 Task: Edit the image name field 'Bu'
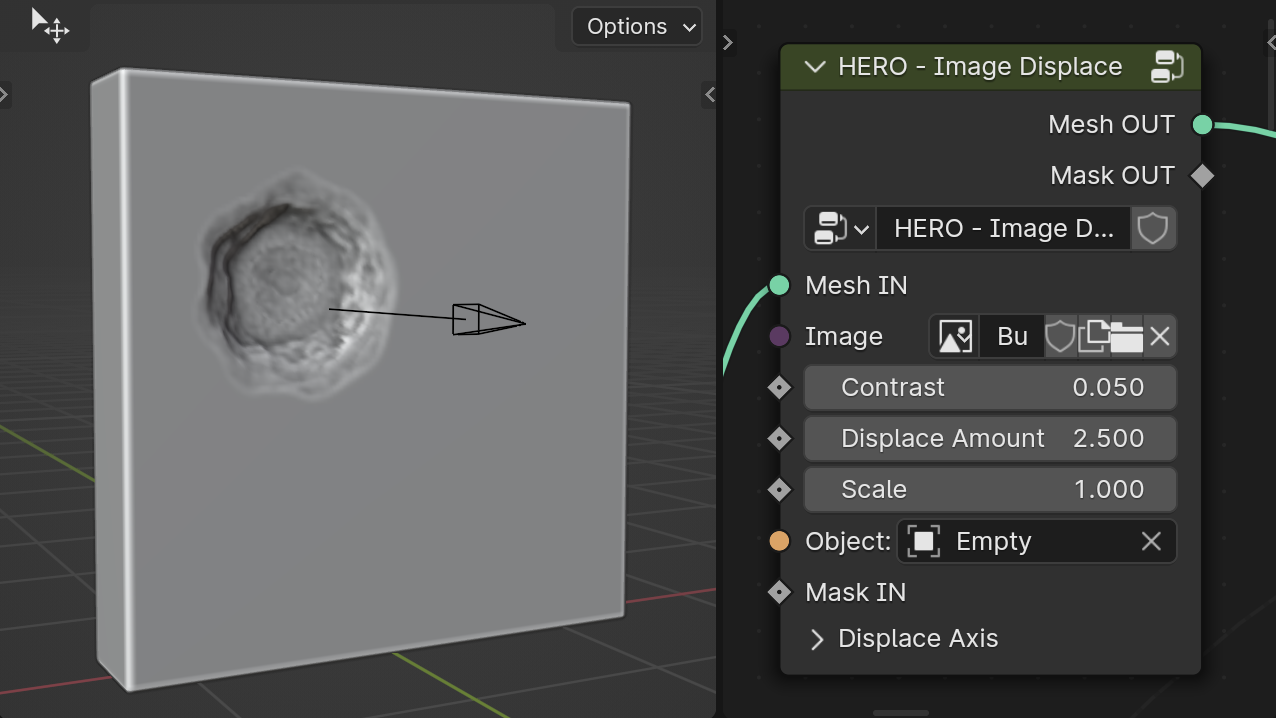(x=1012, y=337)
